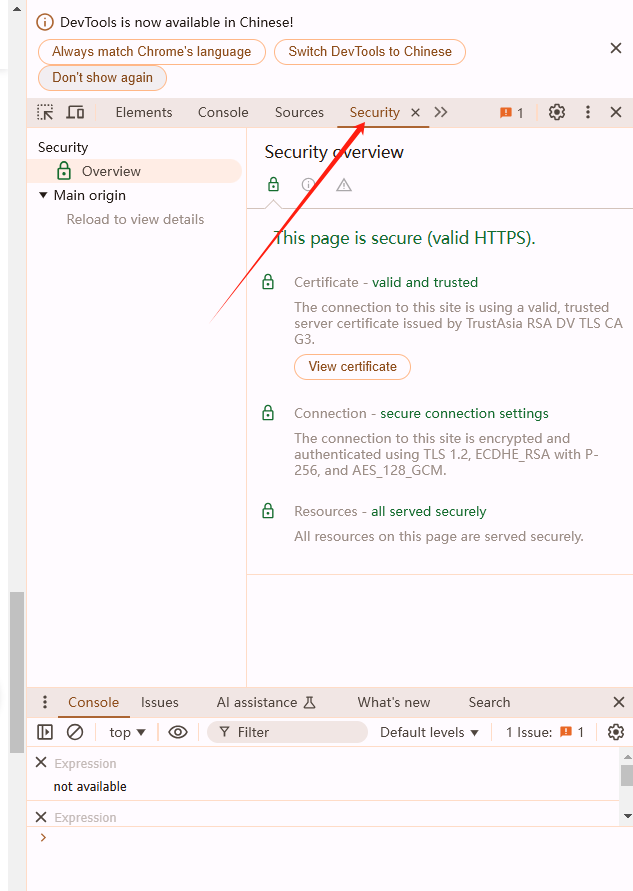Image resolution: width=633 pixels, height=891 pixels.
Task: Open DevTools settings gear
Action: pyautogui.click(x=557, y=112)
